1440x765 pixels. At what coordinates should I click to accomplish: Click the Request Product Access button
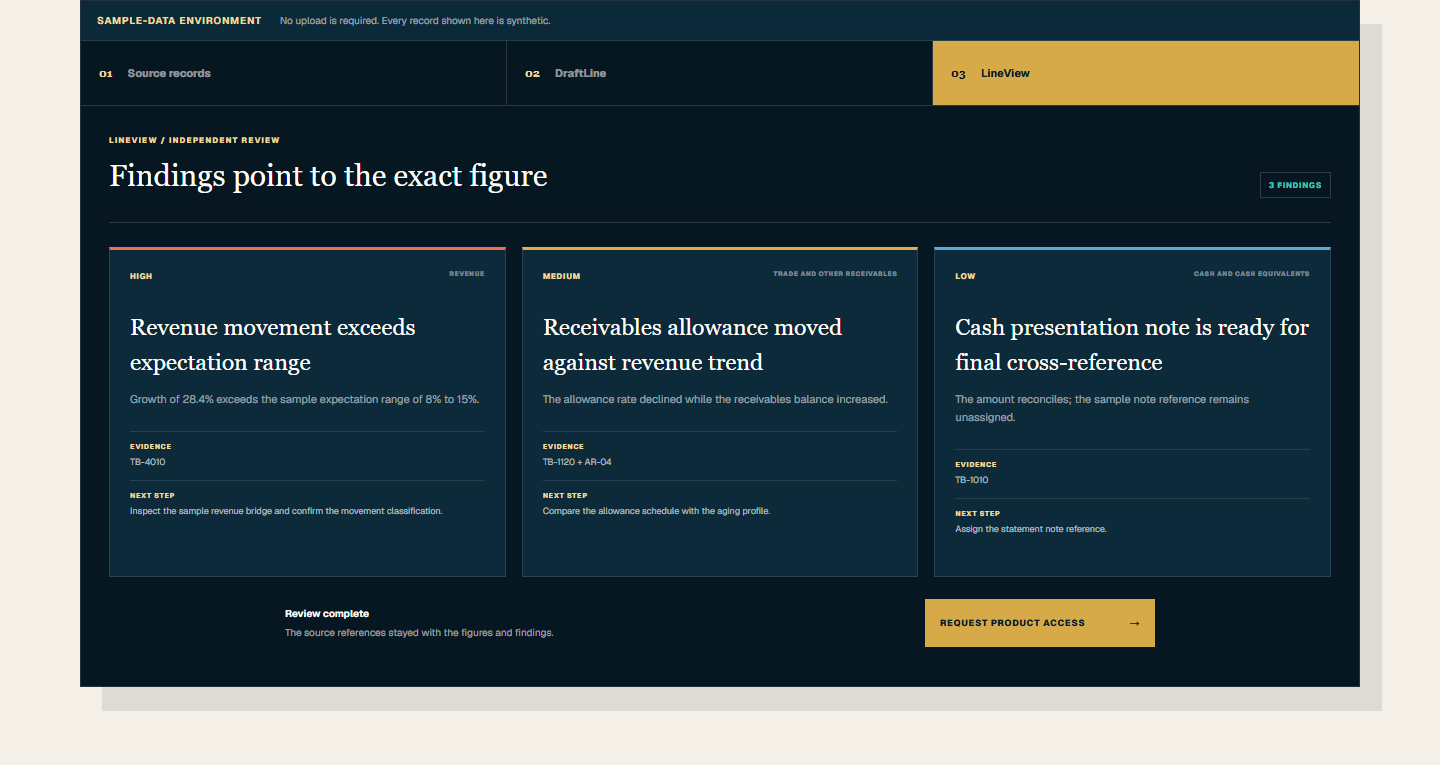tap(1040, 623)
